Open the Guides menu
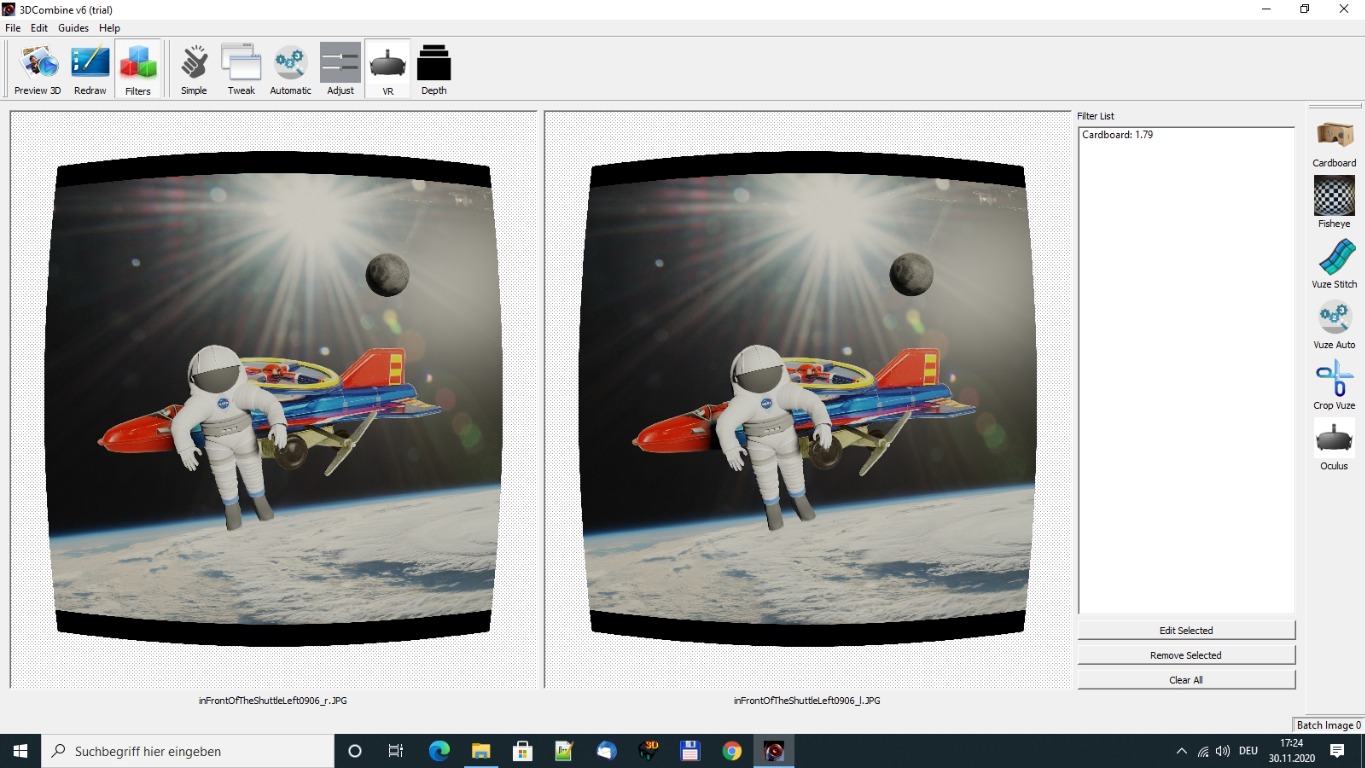Screen dimensions: 1365x768 point(73,28)
